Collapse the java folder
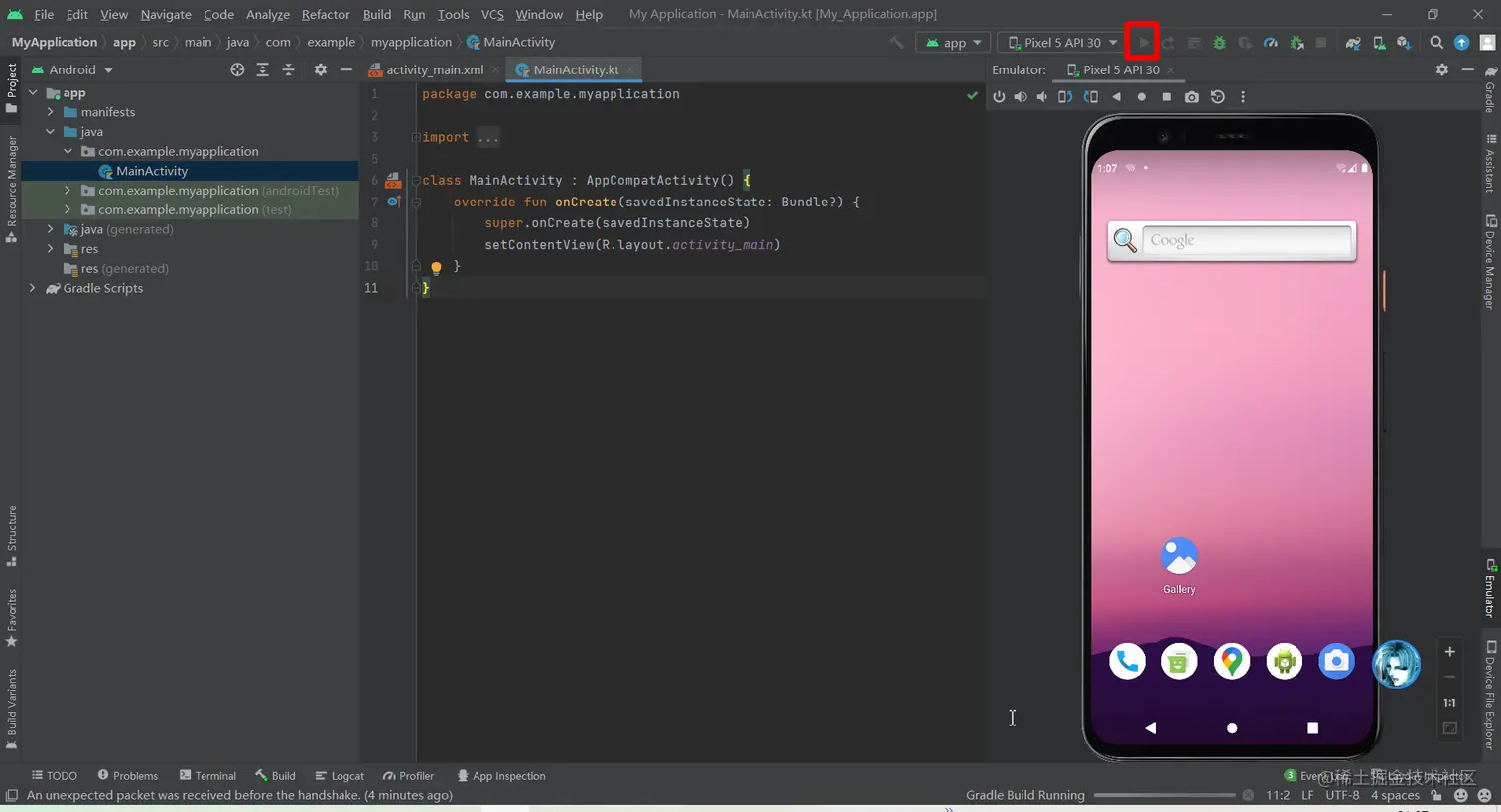The width and height of the screenshot is (1501, 812). (51, 132)
